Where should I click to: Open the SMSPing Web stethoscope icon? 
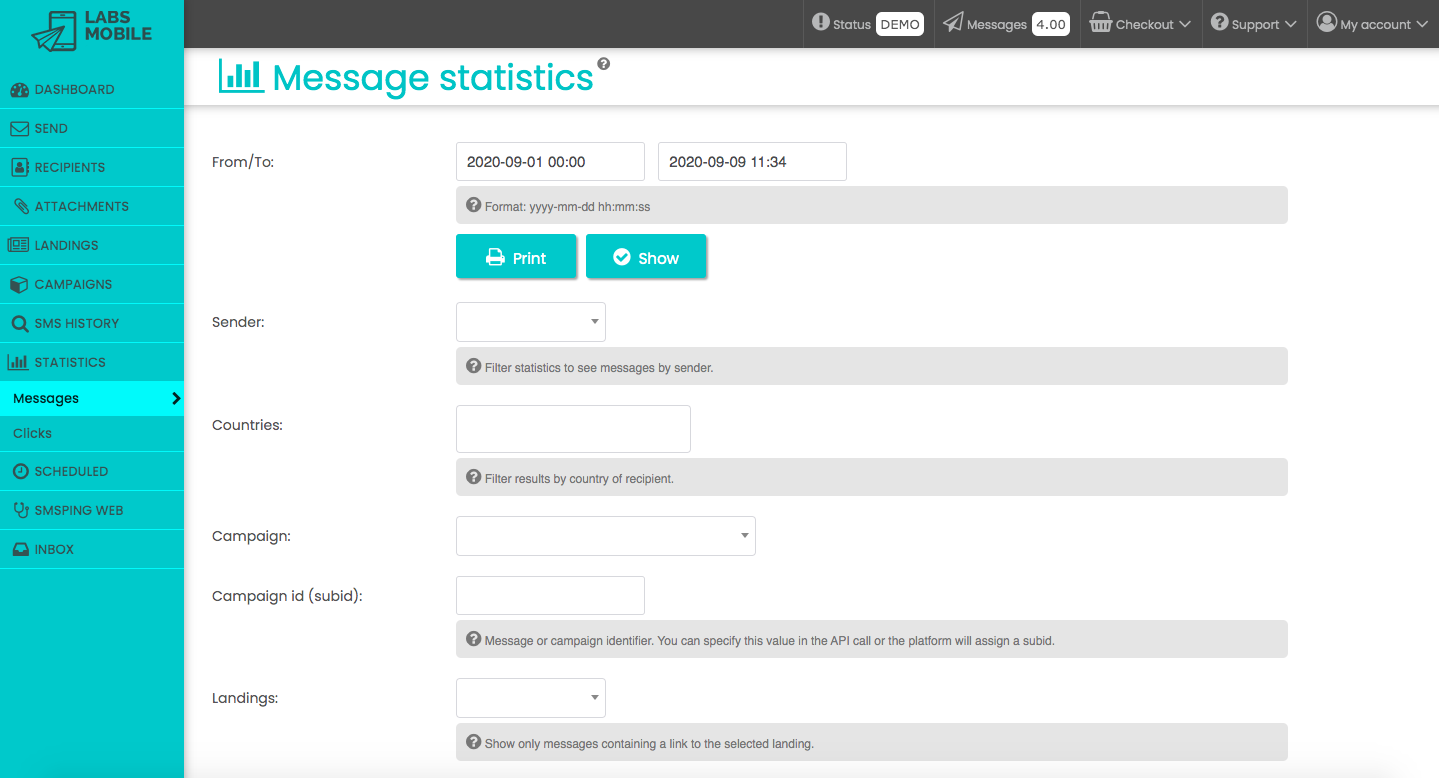pyautogui.click(x=20, y=511)
